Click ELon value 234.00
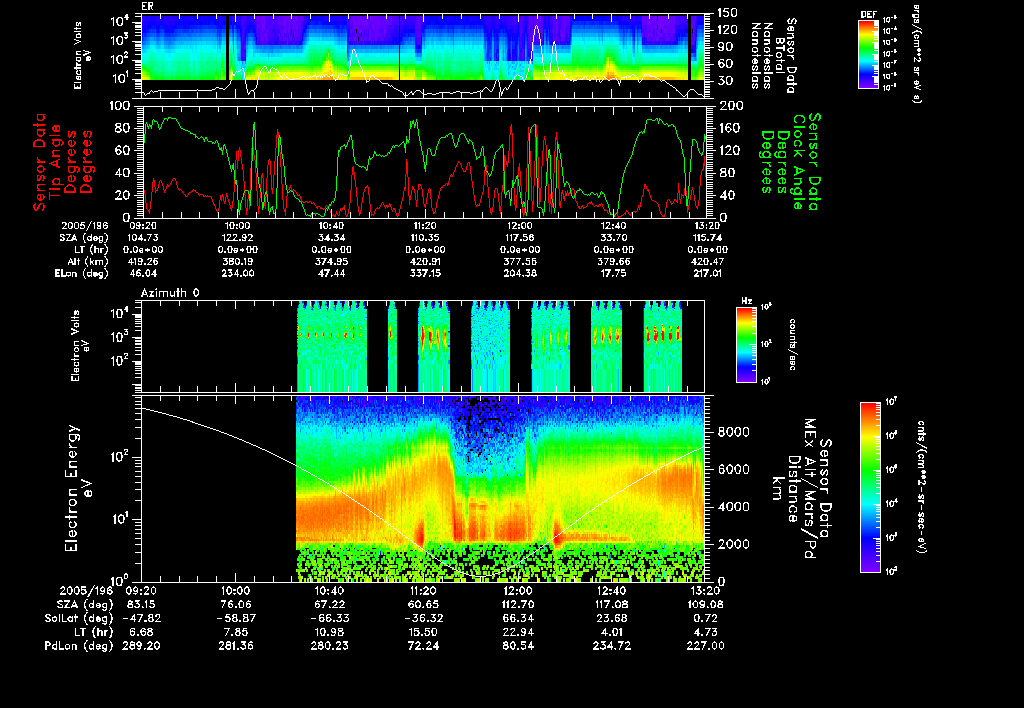 pos(237,274)
